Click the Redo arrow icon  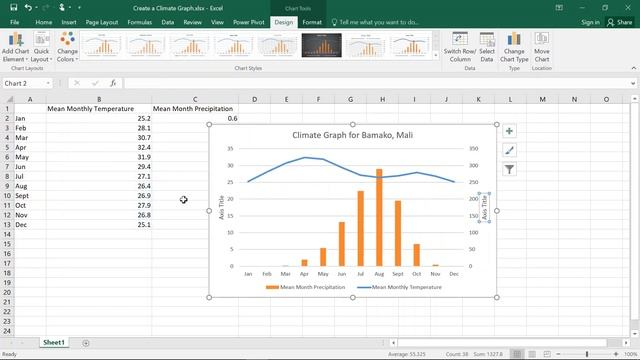[x=45, y=7]
